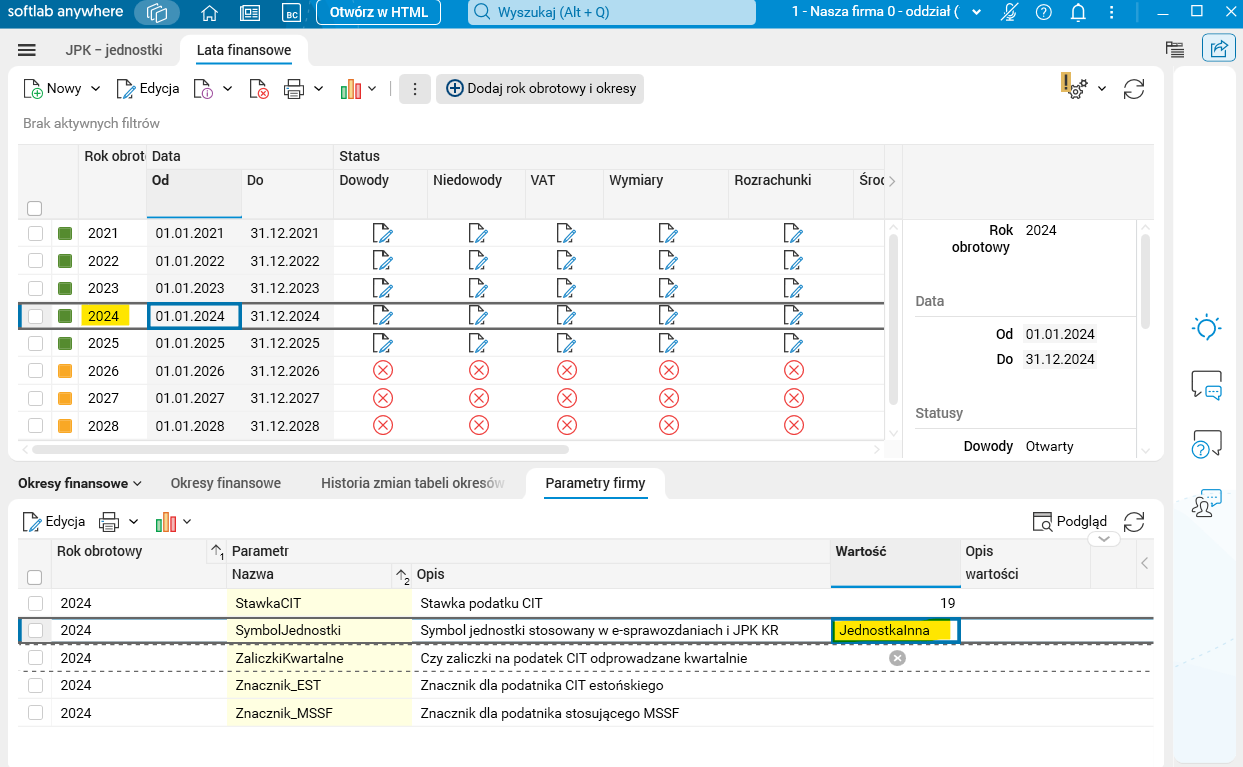
Task: Open chat message icon in right sidebar
Action: tap(1207, 385)
